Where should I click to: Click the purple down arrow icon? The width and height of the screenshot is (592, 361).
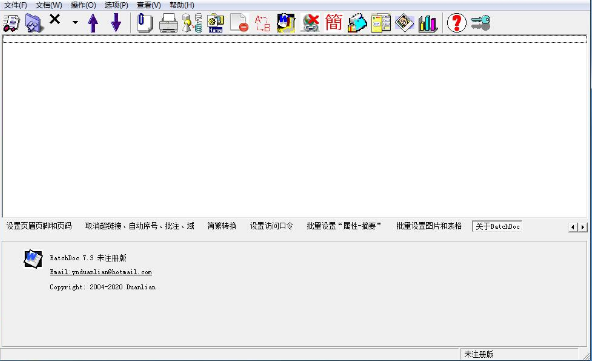(116, 22)
